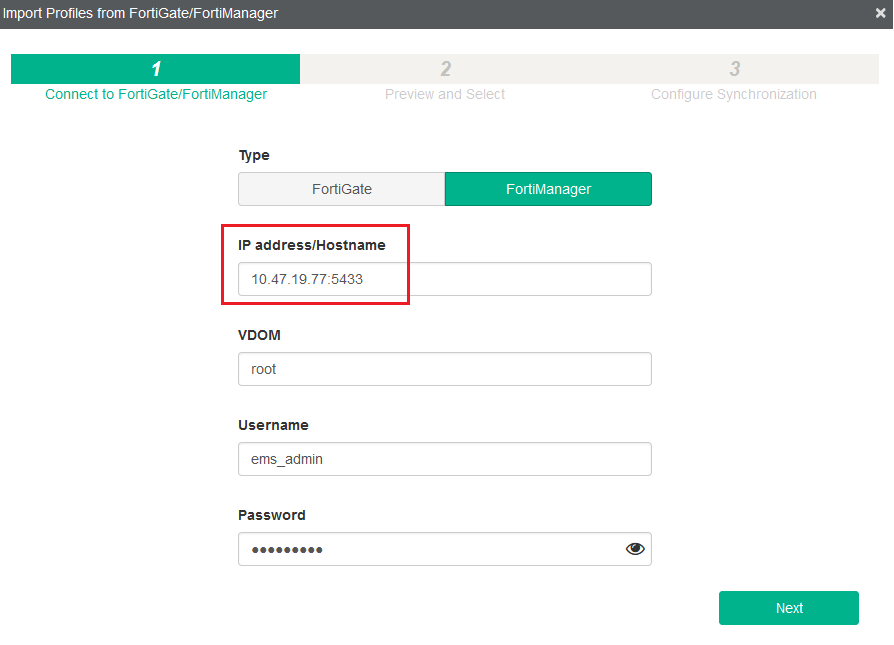The image size is (894, 645).
Task: Go to step 2 in the wizard bar
Action: [x=445, y=69]
